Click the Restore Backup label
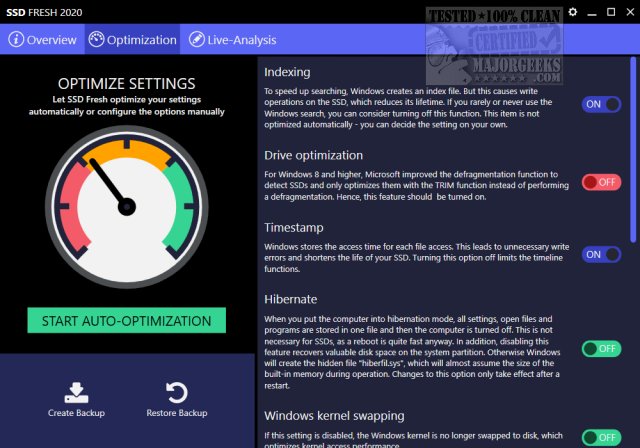This screenshot has height=448, width=640. click(177, 413)
